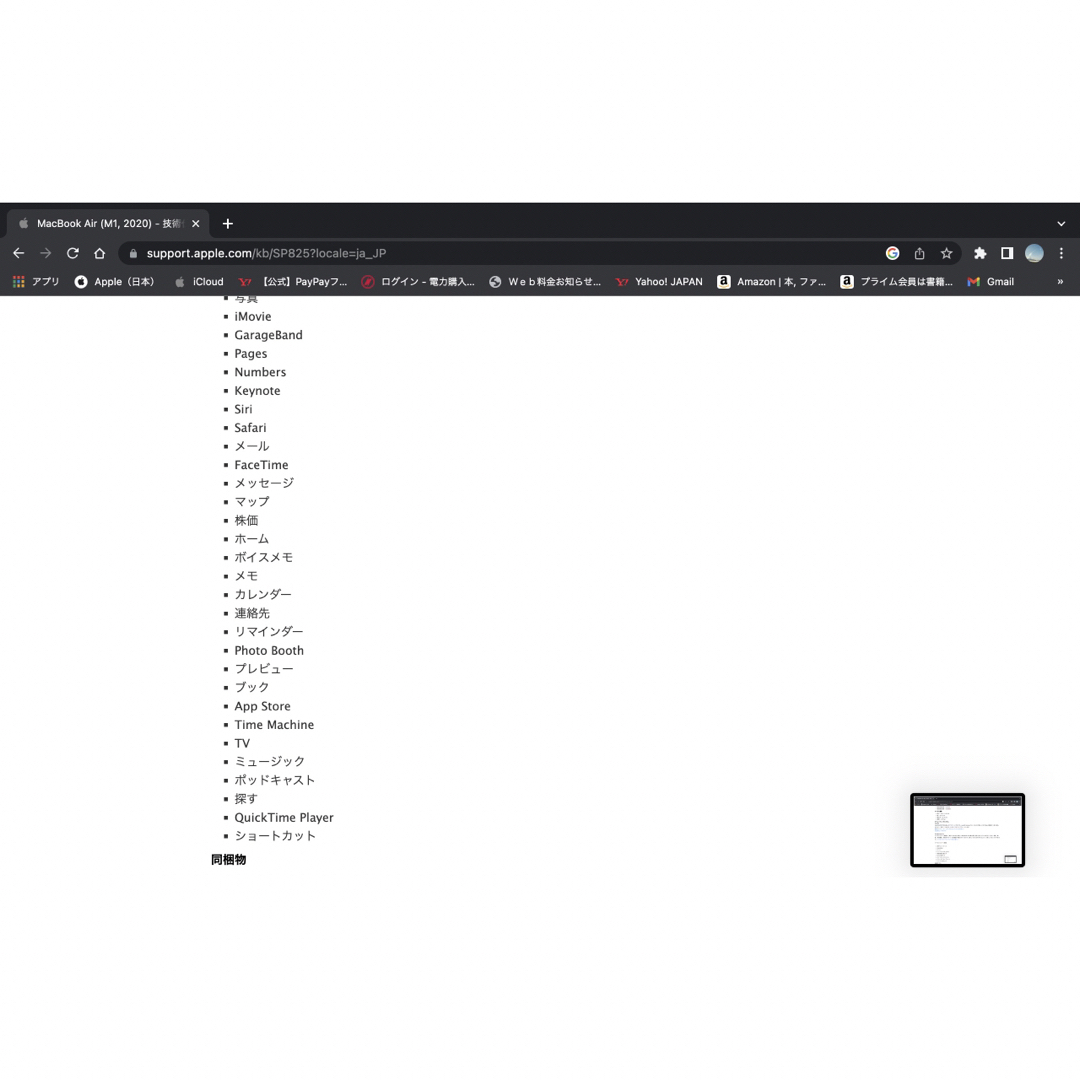Image resolution: width=1080 pixels, height=1080 pixels.
Task: Close the MacBook Air (M1, 2020) tab
Action: (196, 224)
